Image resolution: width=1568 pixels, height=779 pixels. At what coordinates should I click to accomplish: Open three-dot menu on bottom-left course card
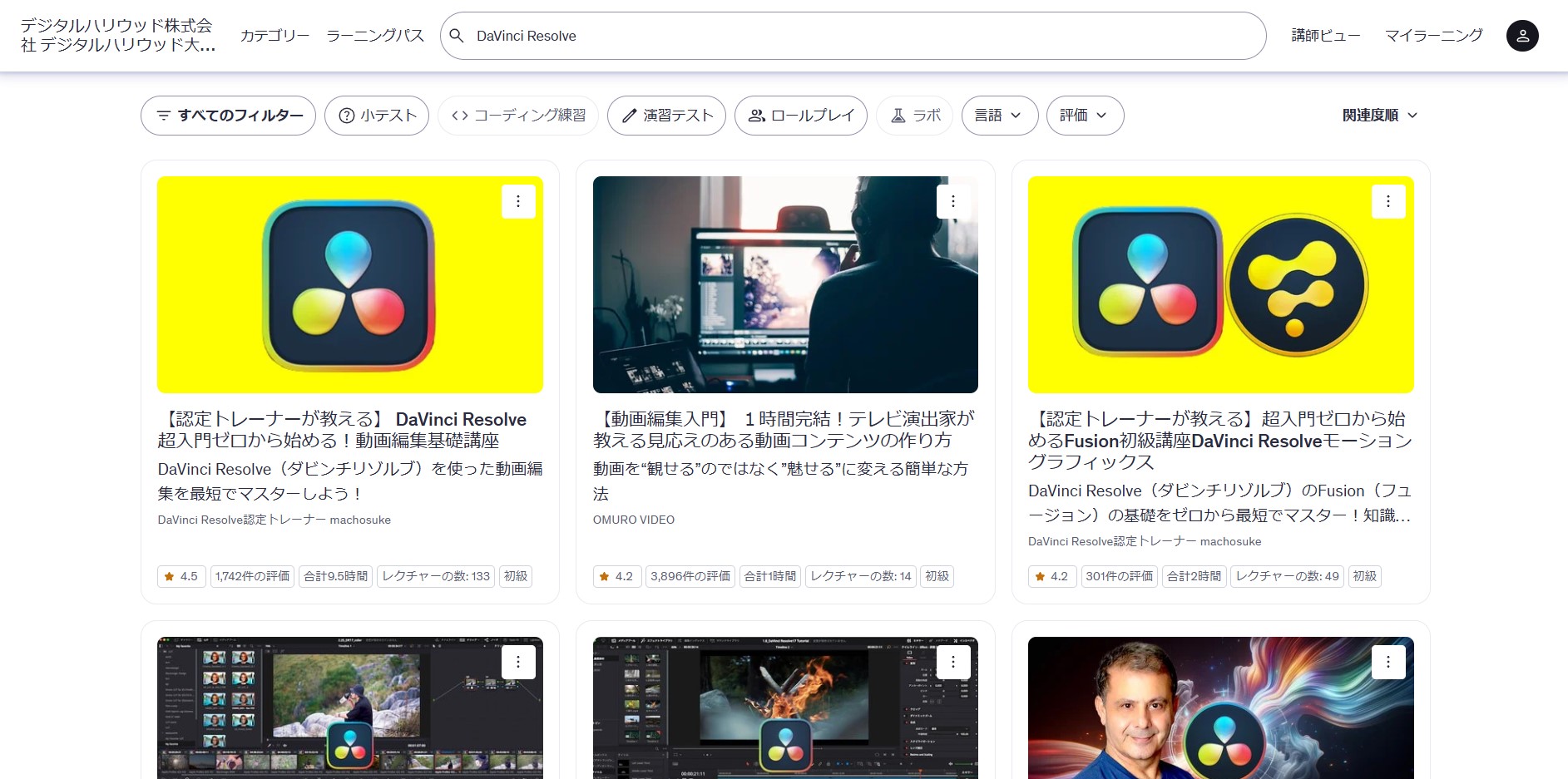pyautogui.click(x=517, y=662)
